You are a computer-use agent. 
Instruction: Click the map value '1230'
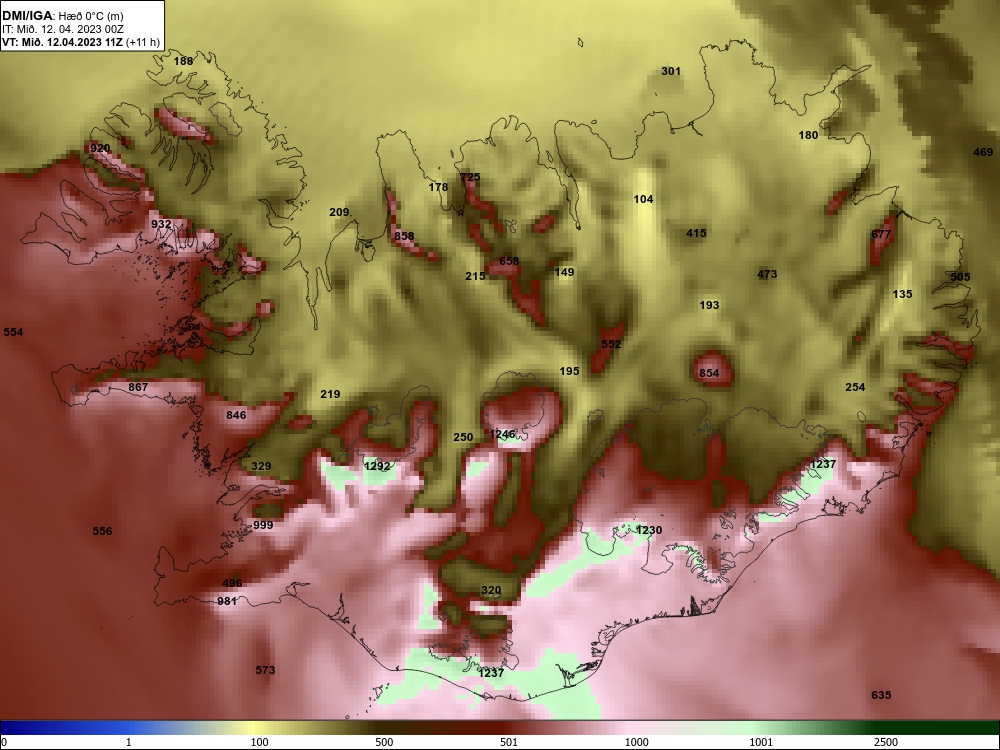point(649,530)
